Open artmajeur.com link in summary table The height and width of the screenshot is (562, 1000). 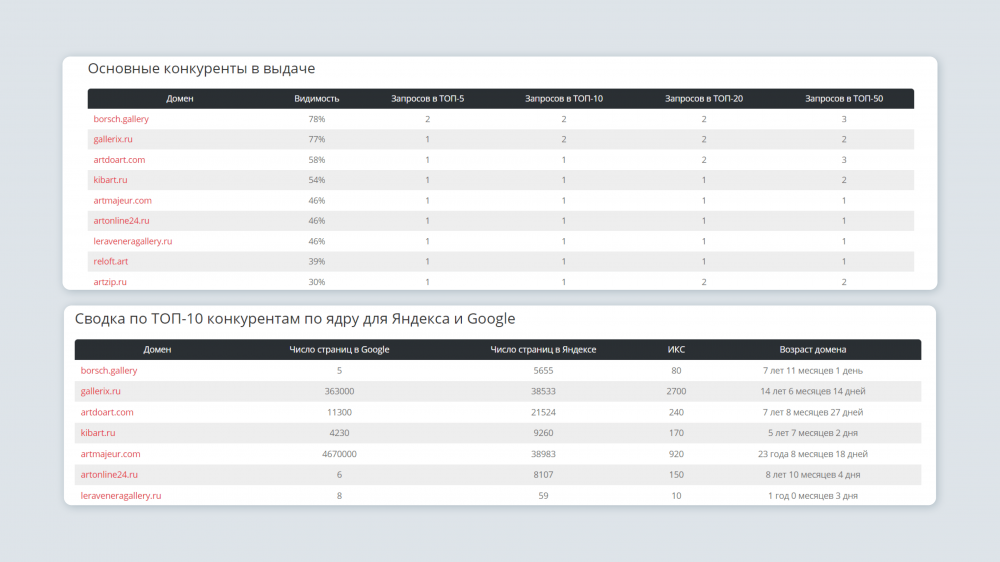point(110,454)
